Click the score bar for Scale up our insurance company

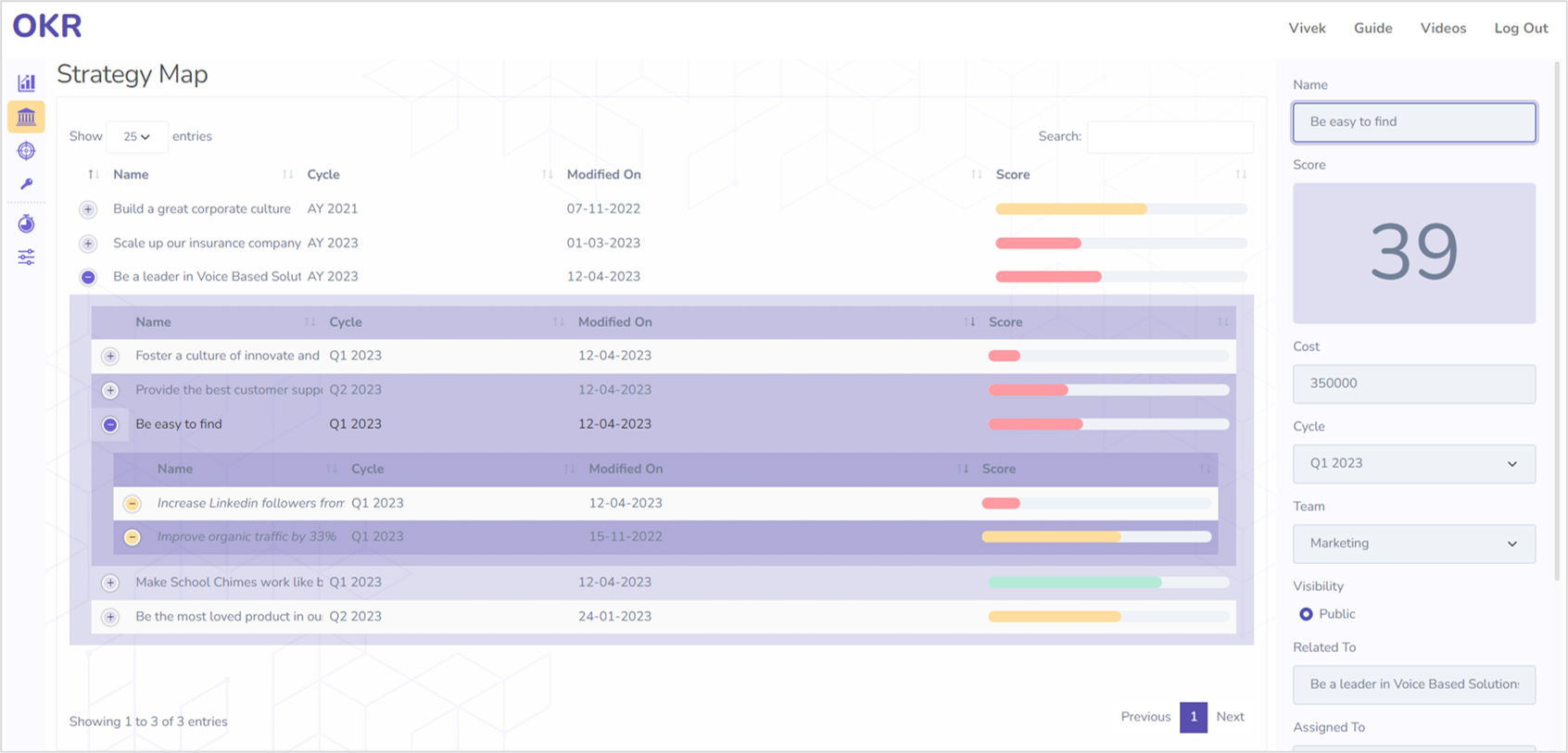(x=1121, y=244)
